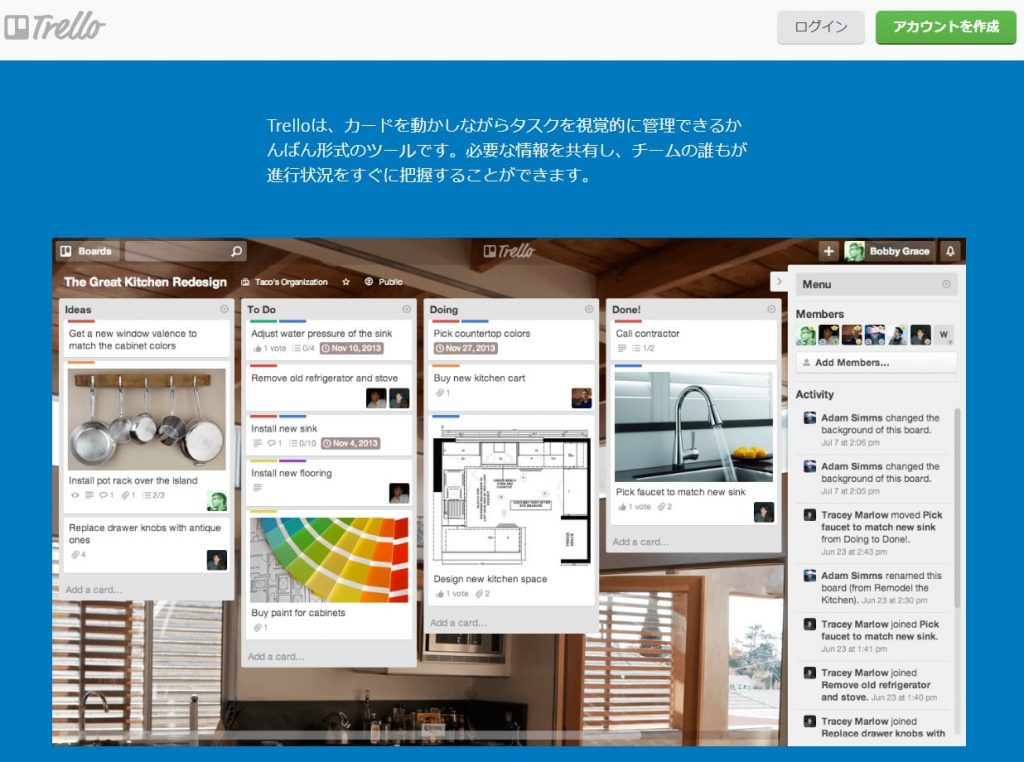The width and height of the screenshot is (1024, 762).
Task: Open the Bobby Grace profile menu
Action: pos(888,251)
